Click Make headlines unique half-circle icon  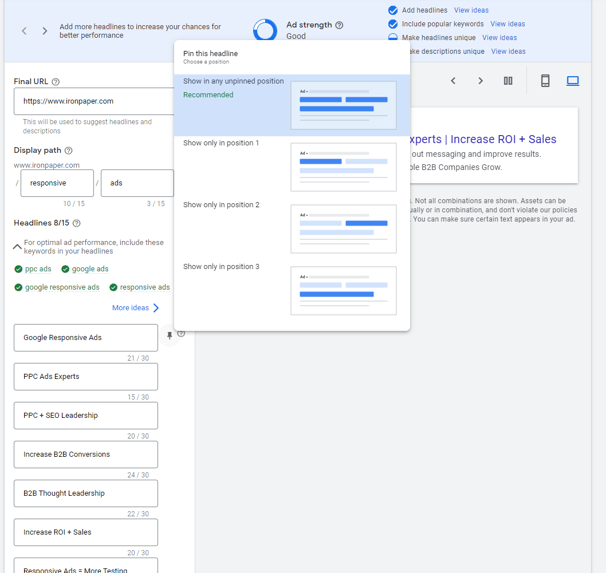click(393, 37)
